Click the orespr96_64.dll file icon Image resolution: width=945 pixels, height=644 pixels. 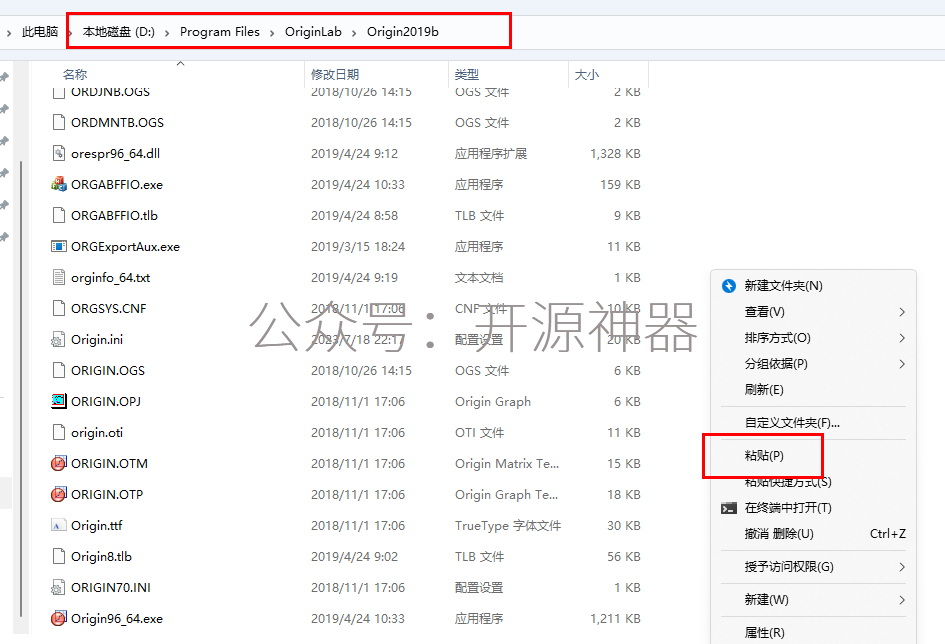pos(58,153)
